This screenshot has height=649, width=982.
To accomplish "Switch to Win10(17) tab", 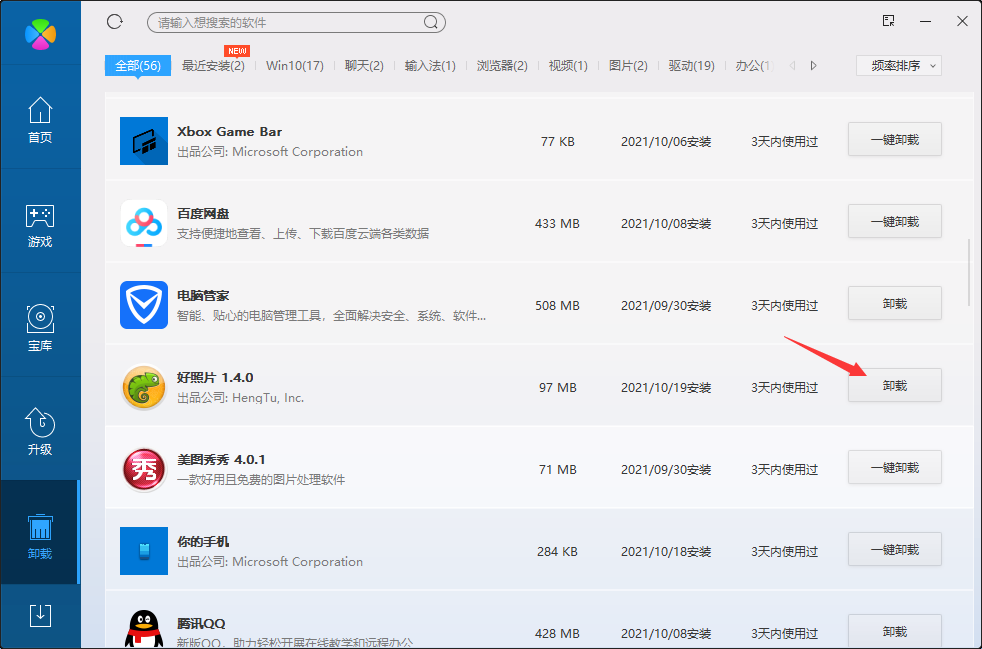I will click(295, 66).
